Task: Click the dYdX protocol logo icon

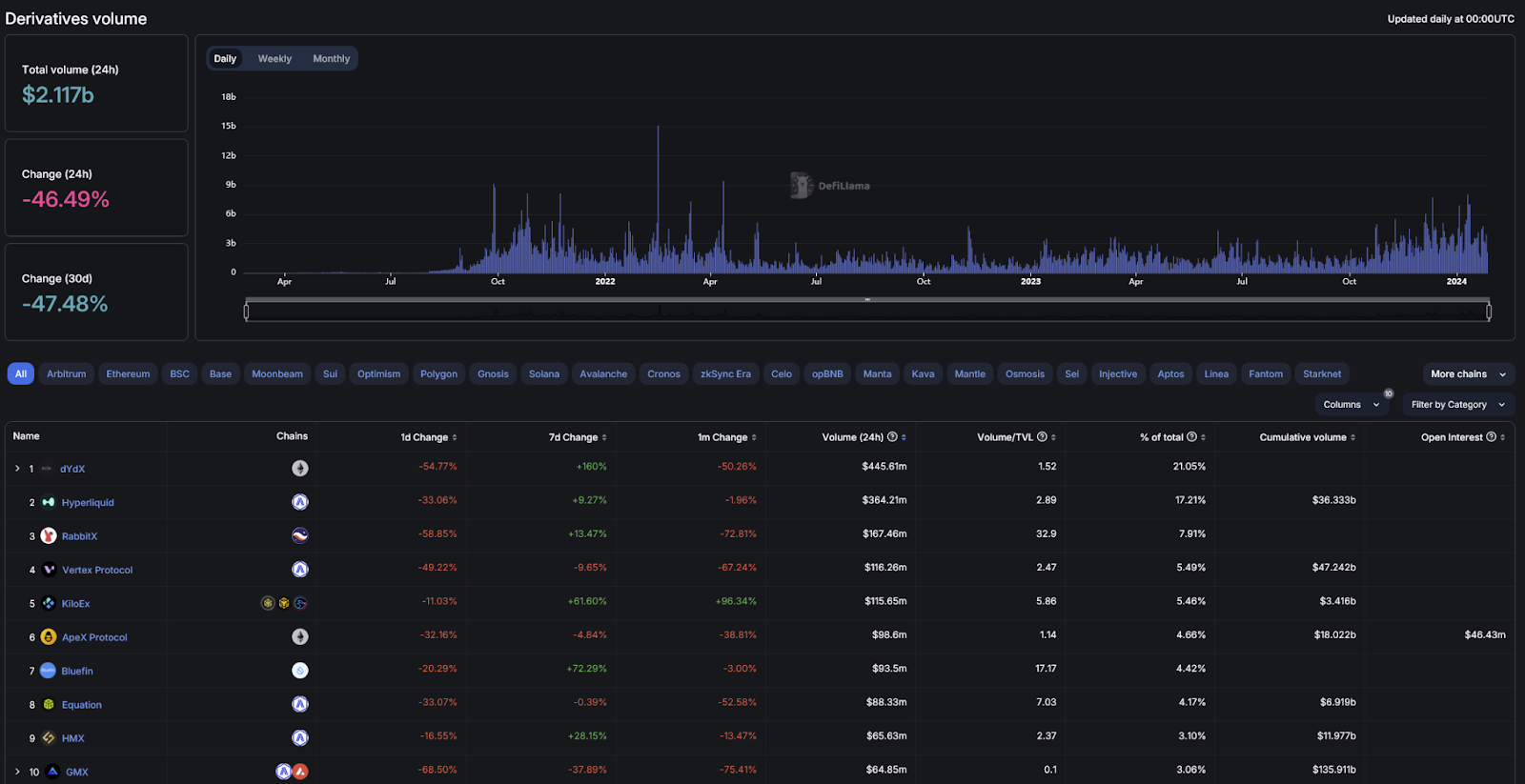Action: click(47, 469)
